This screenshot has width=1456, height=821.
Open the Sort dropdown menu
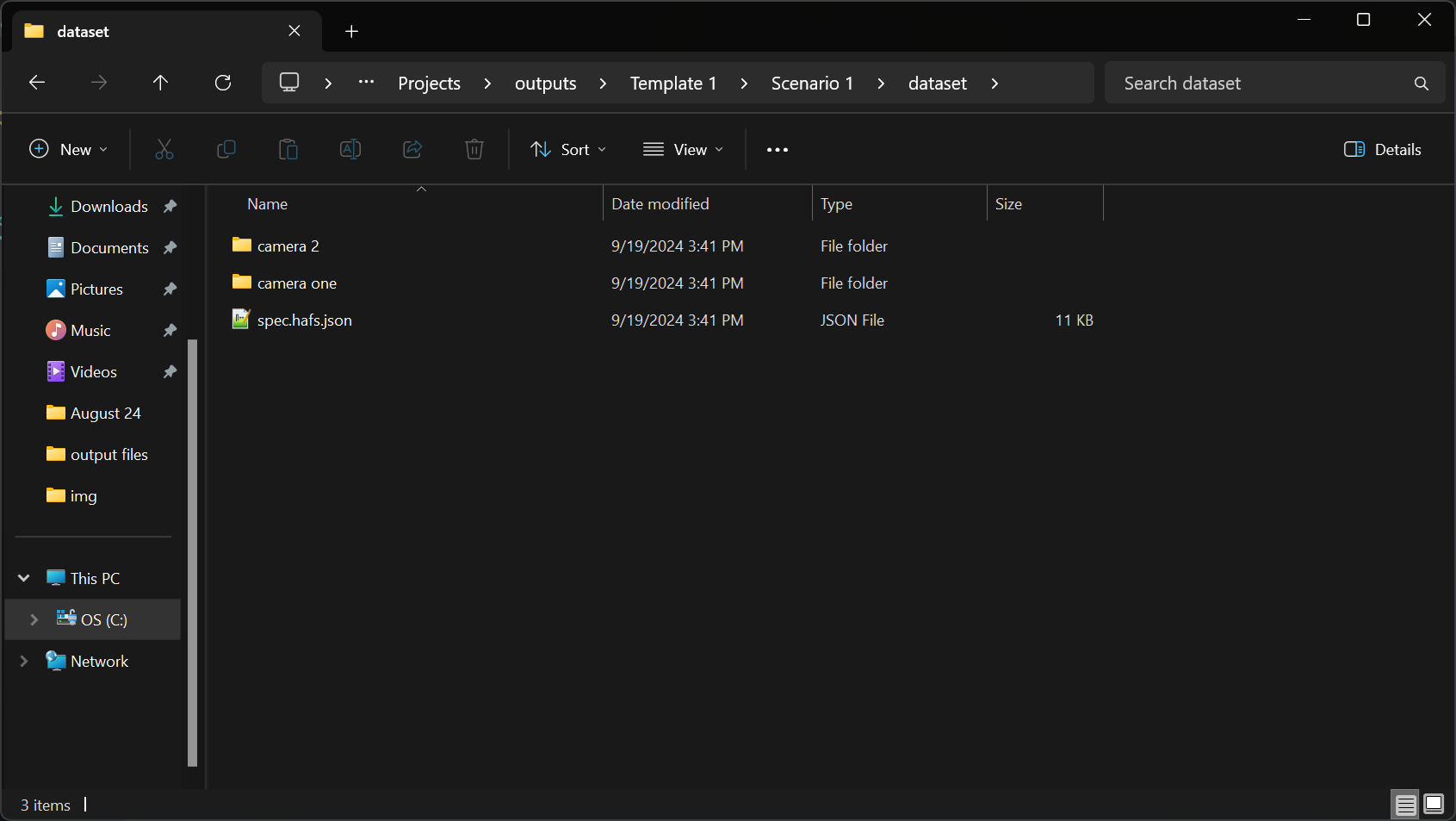pyautogui.click(x=568, y=149)
